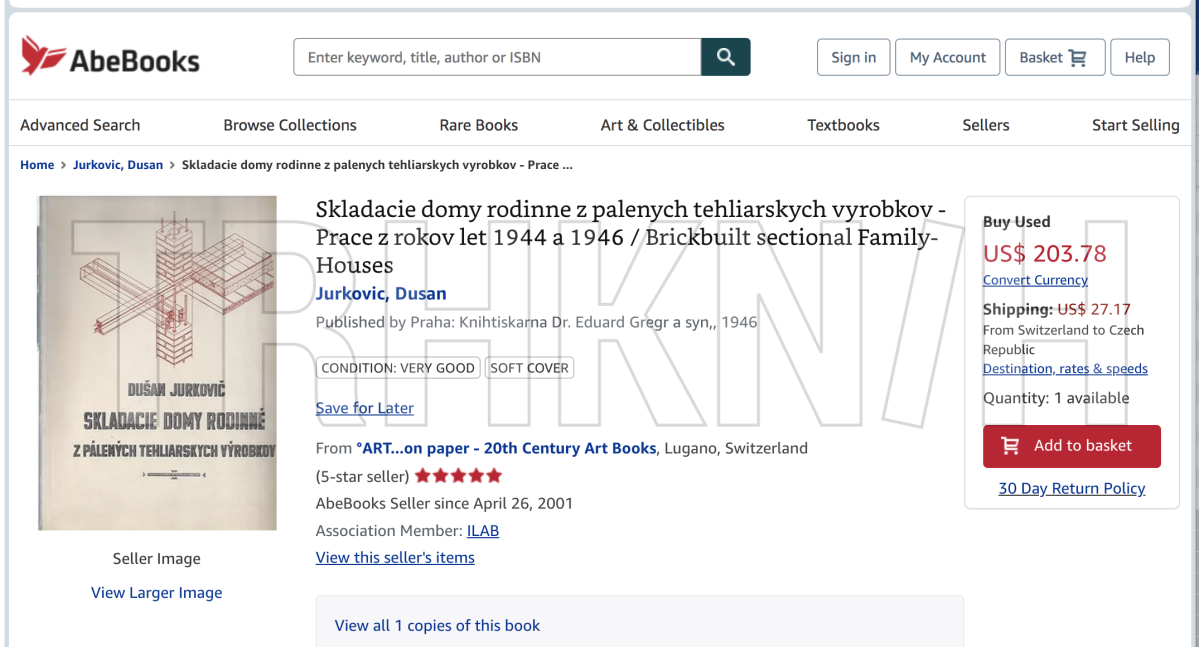This screenshot has width=1199, height=647.
Task: Click the price US$ 203.78
Action: [x=1045, y=253]
